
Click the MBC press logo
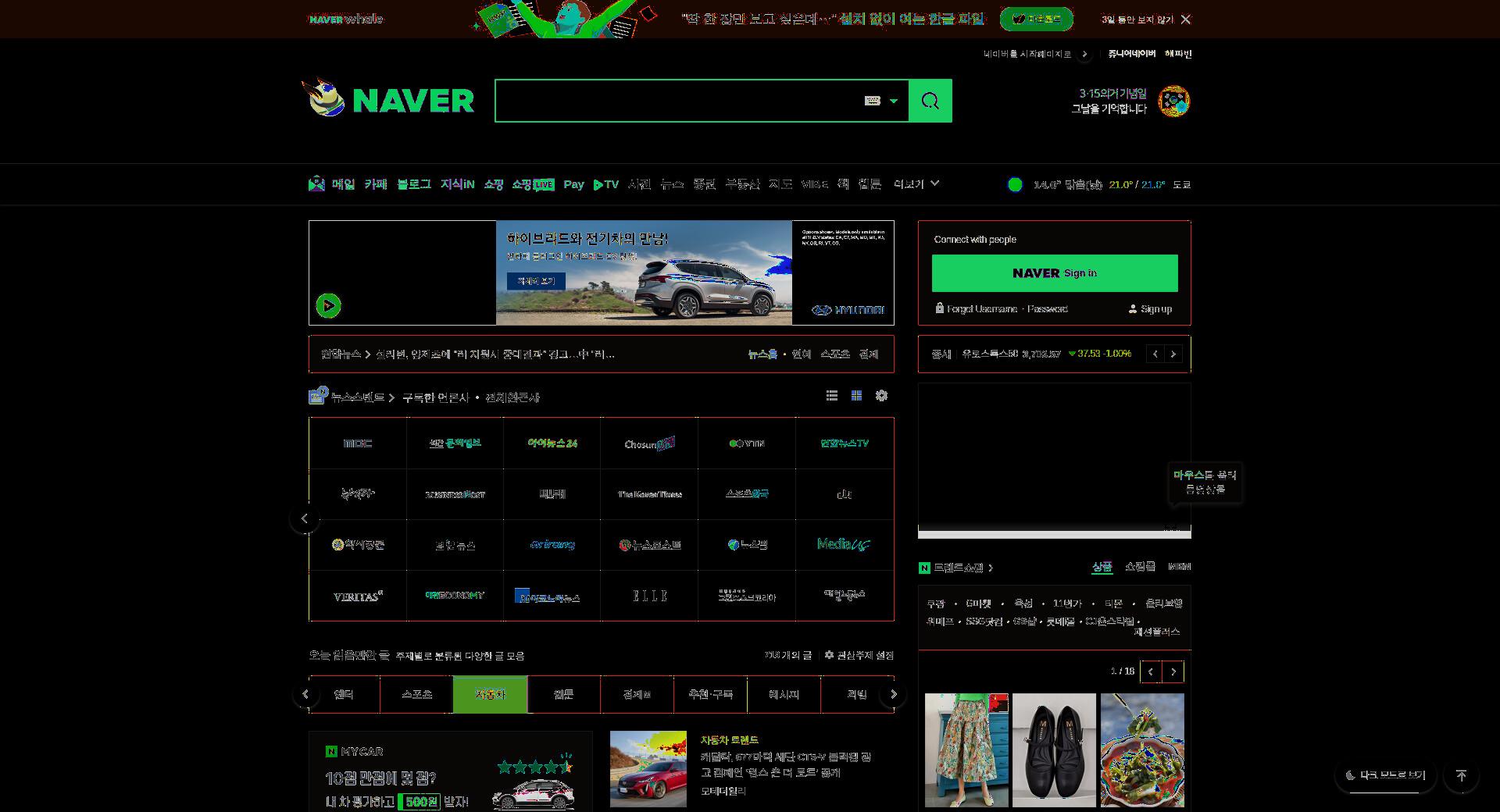pyautogui.click(x=358, y=443)
